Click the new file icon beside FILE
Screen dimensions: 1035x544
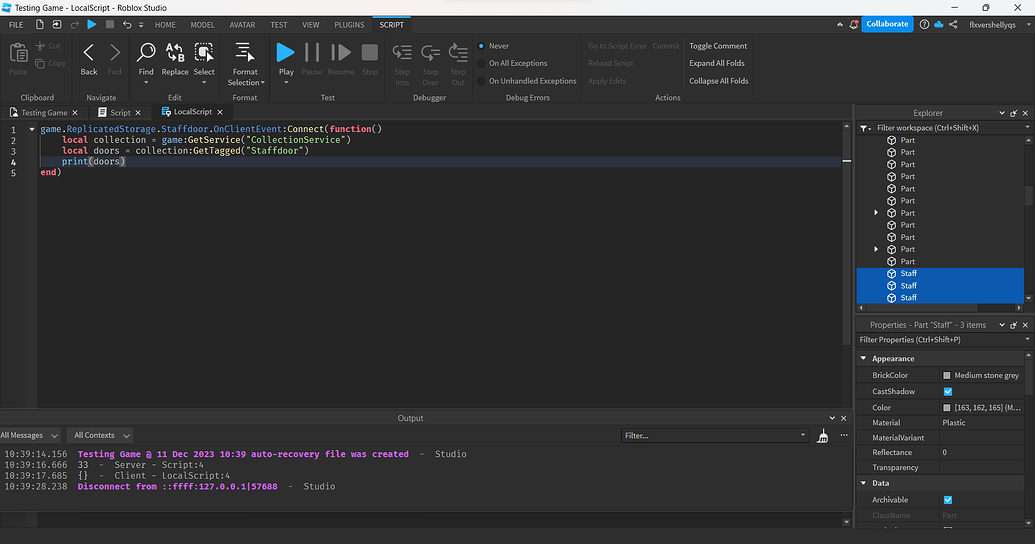click(40, 24)
